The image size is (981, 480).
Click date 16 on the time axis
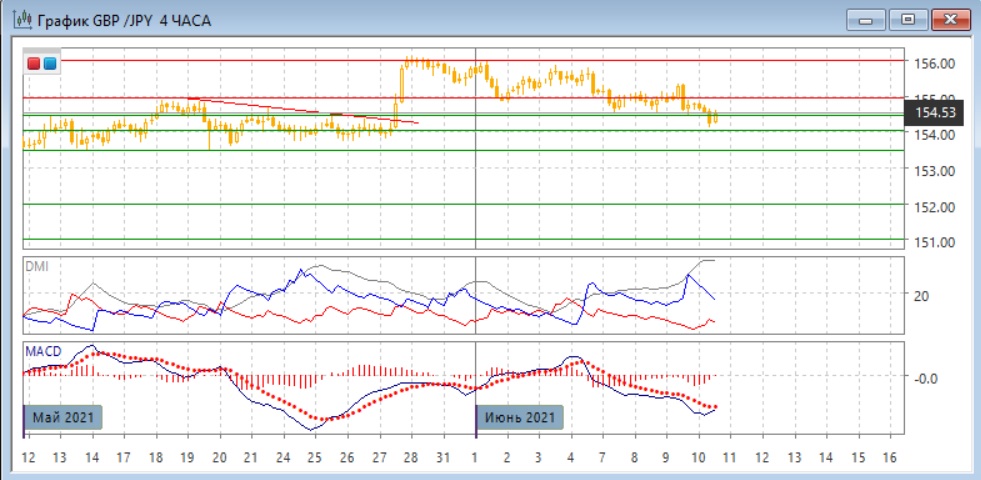coord(889,456)
